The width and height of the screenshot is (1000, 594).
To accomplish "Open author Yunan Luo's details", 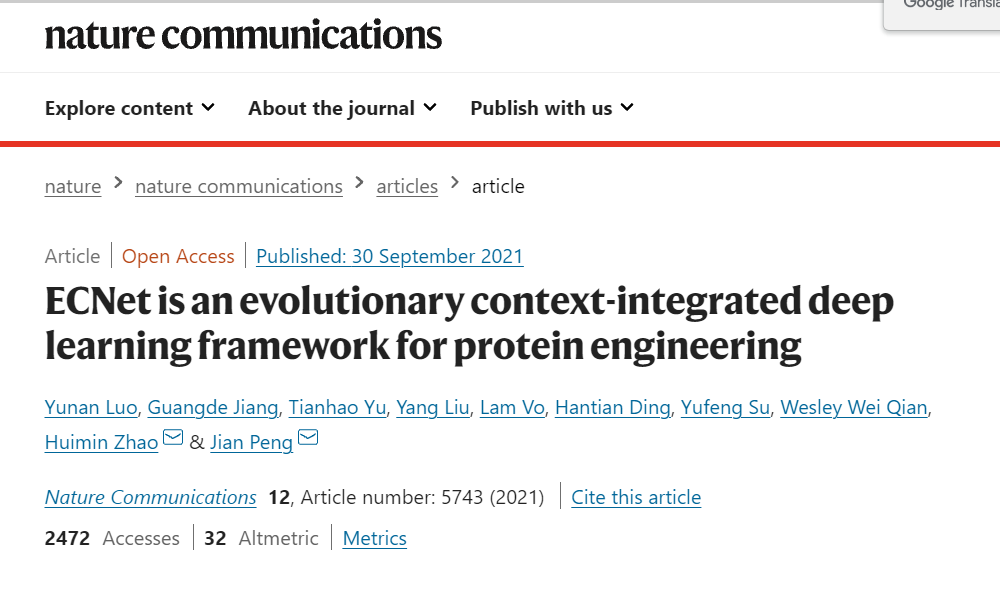I will click(93, 407).
